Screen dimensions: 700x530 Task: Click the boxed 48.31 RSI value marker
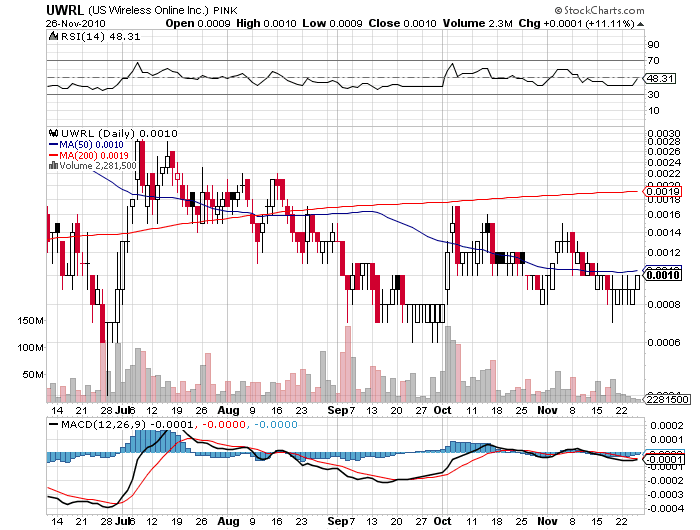(661, 79)
